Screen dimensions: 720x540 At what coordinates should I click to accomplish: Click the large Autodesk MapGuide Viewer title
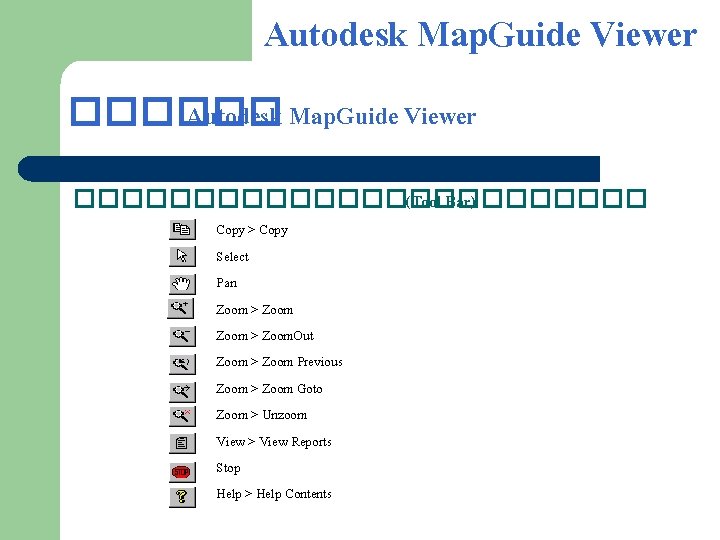click(x=481, y=34)
